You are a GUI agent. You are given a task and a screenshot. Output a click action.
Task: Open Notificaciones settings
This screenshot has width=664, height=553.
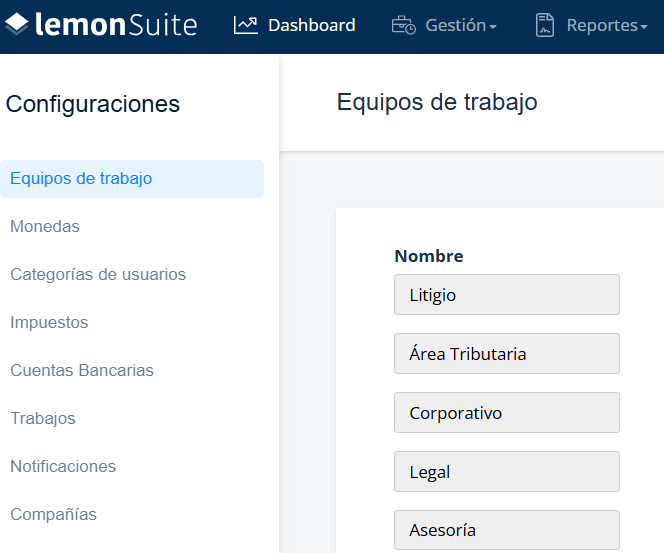pyautogui.click(x=63, y=466)
